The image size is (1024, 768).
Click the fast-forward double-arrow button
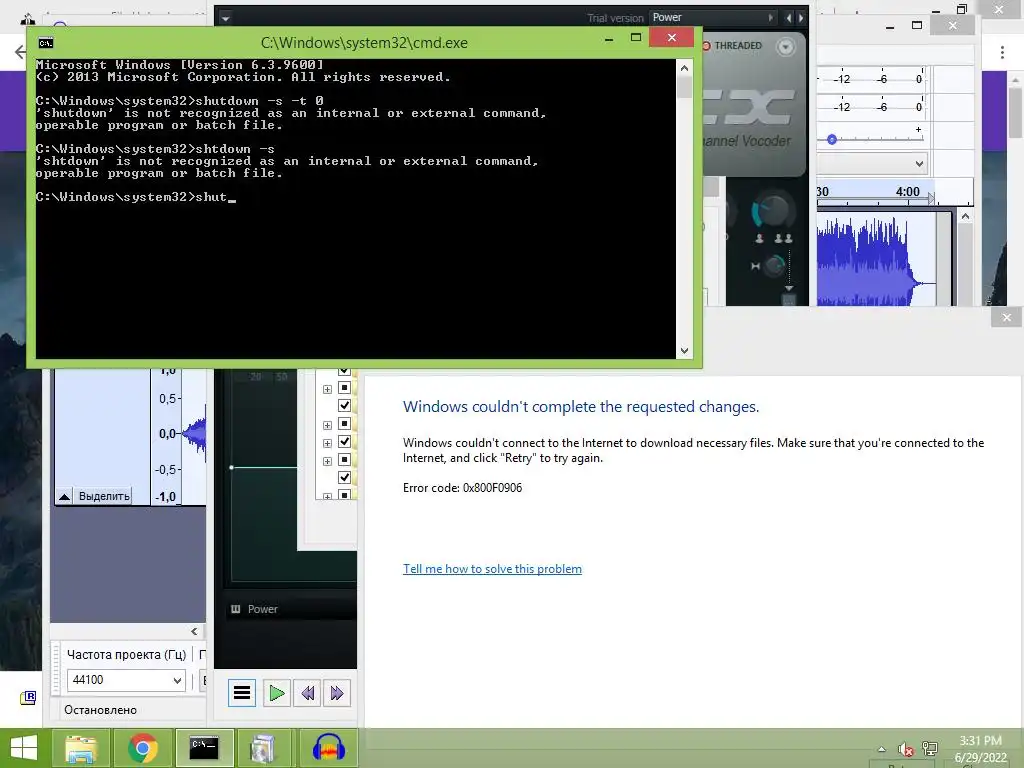pos(337,693)
